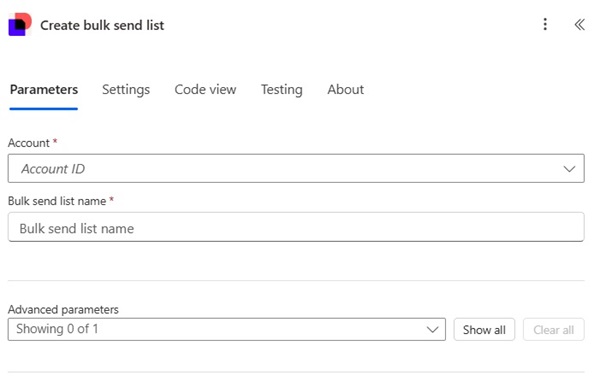This screenshot has height=381, width=600.
Task: Select the Parameters tab
Action: click(x=44, y=90)
